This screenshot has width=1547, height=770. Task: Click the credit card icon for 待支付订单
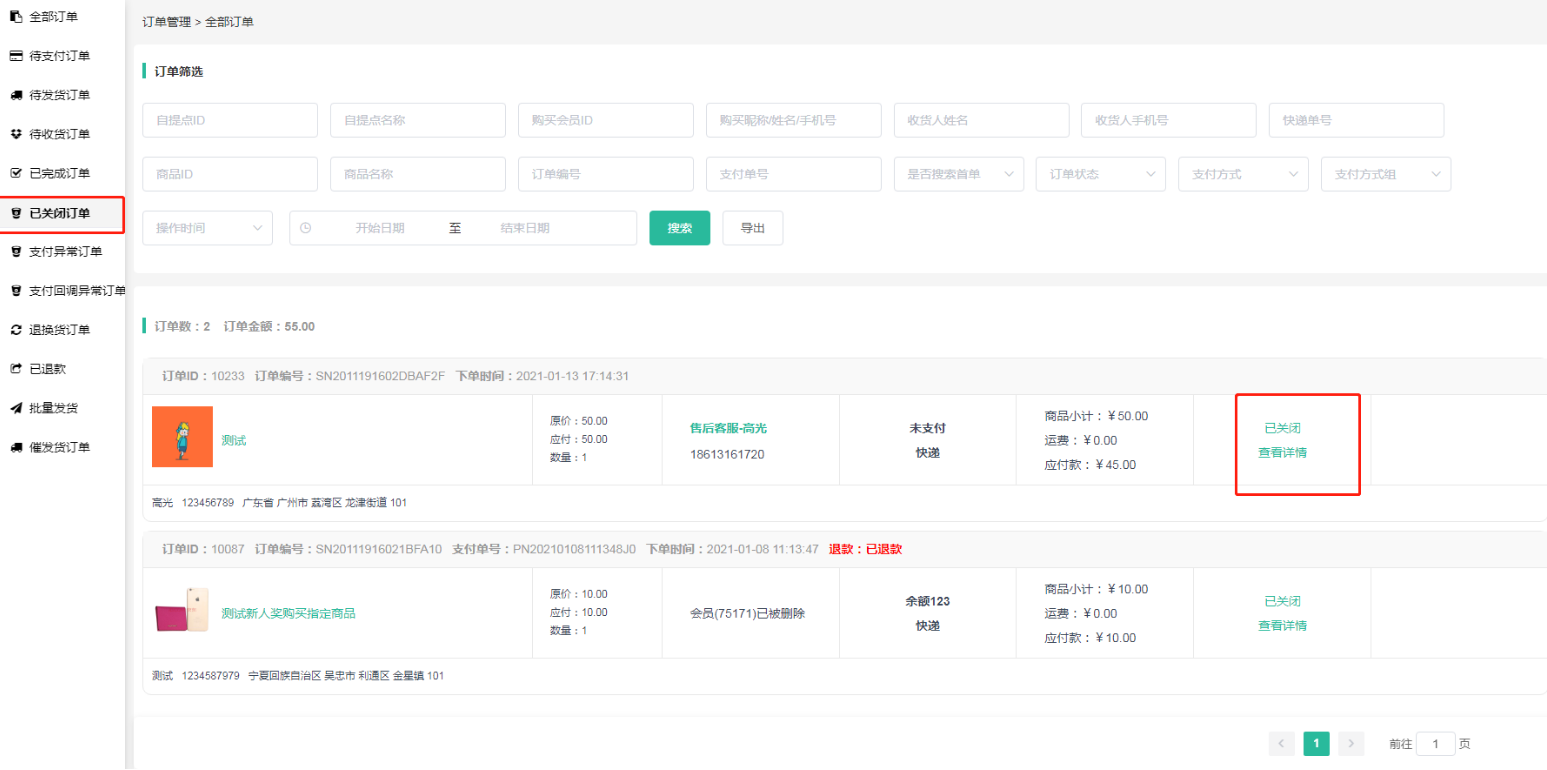tap(16, 56)
